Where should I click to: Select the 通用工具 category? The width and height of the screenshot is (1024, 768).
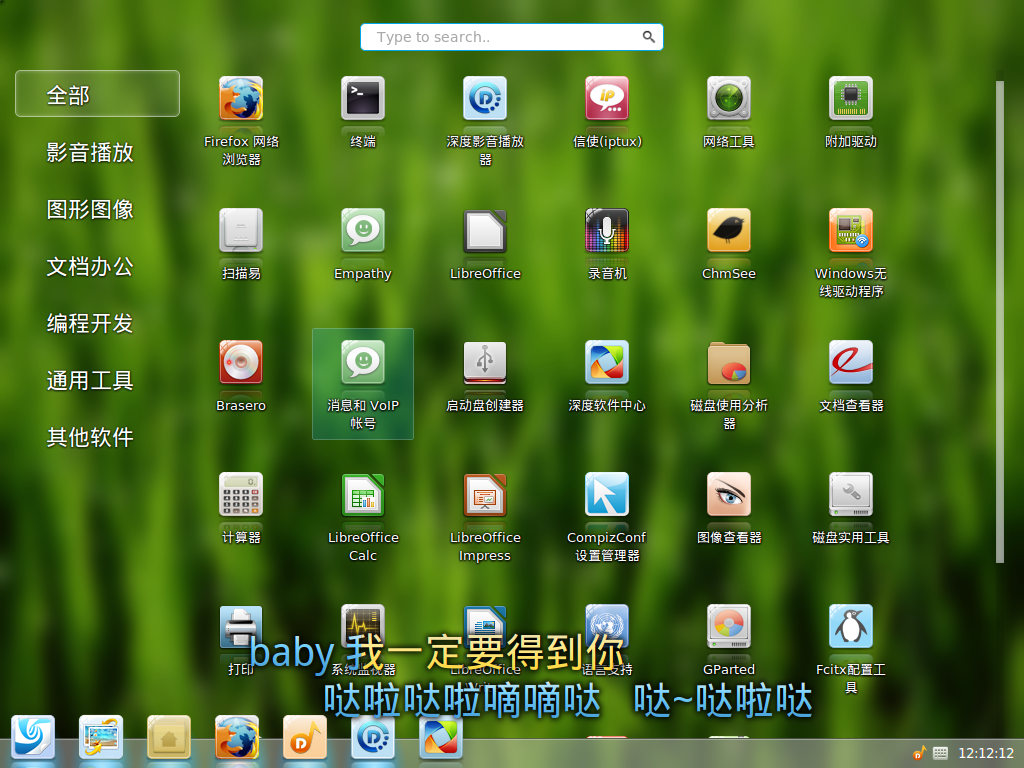90,379
